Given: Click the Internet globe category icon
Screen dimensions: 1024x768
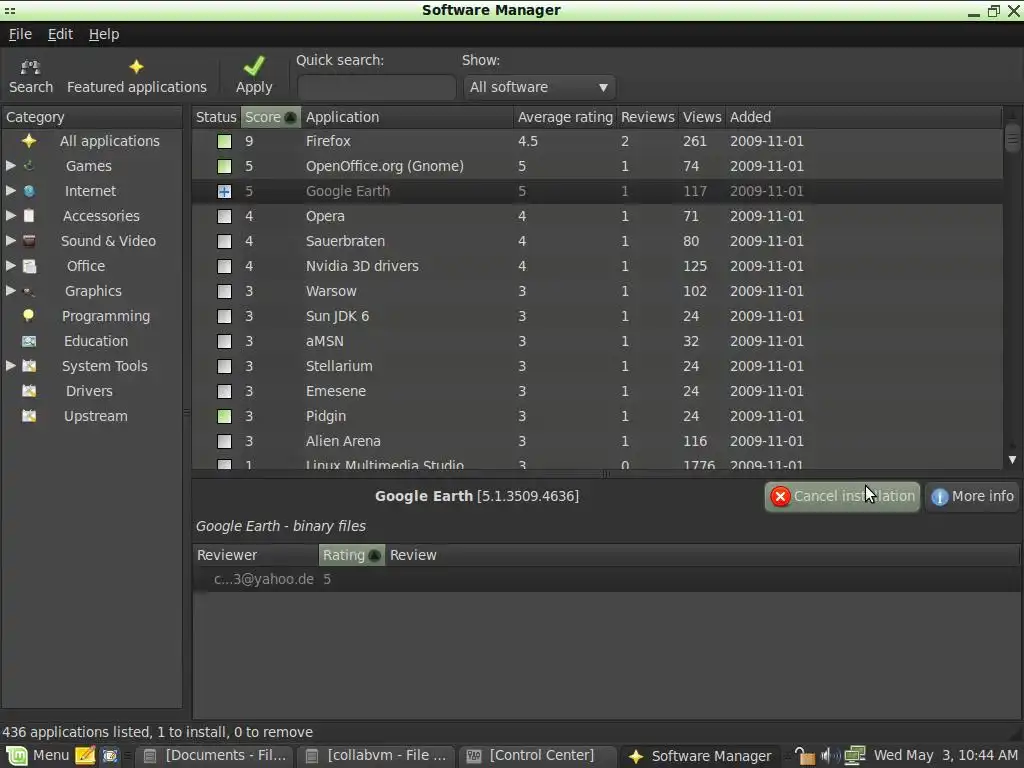Looking at the screenshot, I should (29, 191).
